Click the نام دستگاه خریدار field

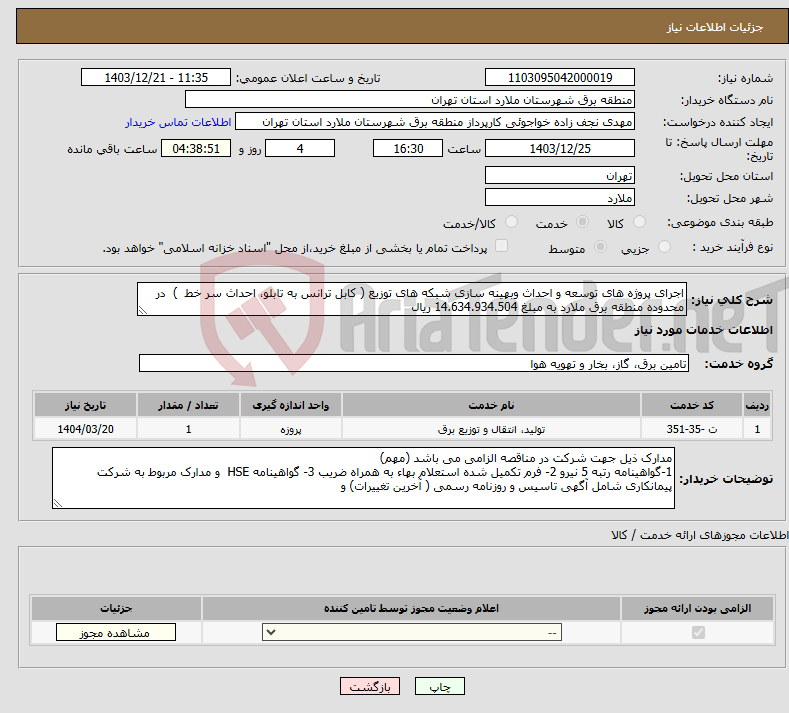410,100
